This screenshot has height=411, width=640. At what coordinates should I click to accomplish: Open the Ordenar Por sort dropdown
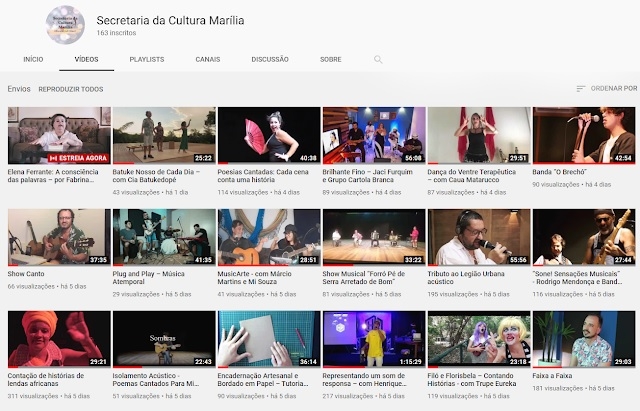click(x=607, y=88)
